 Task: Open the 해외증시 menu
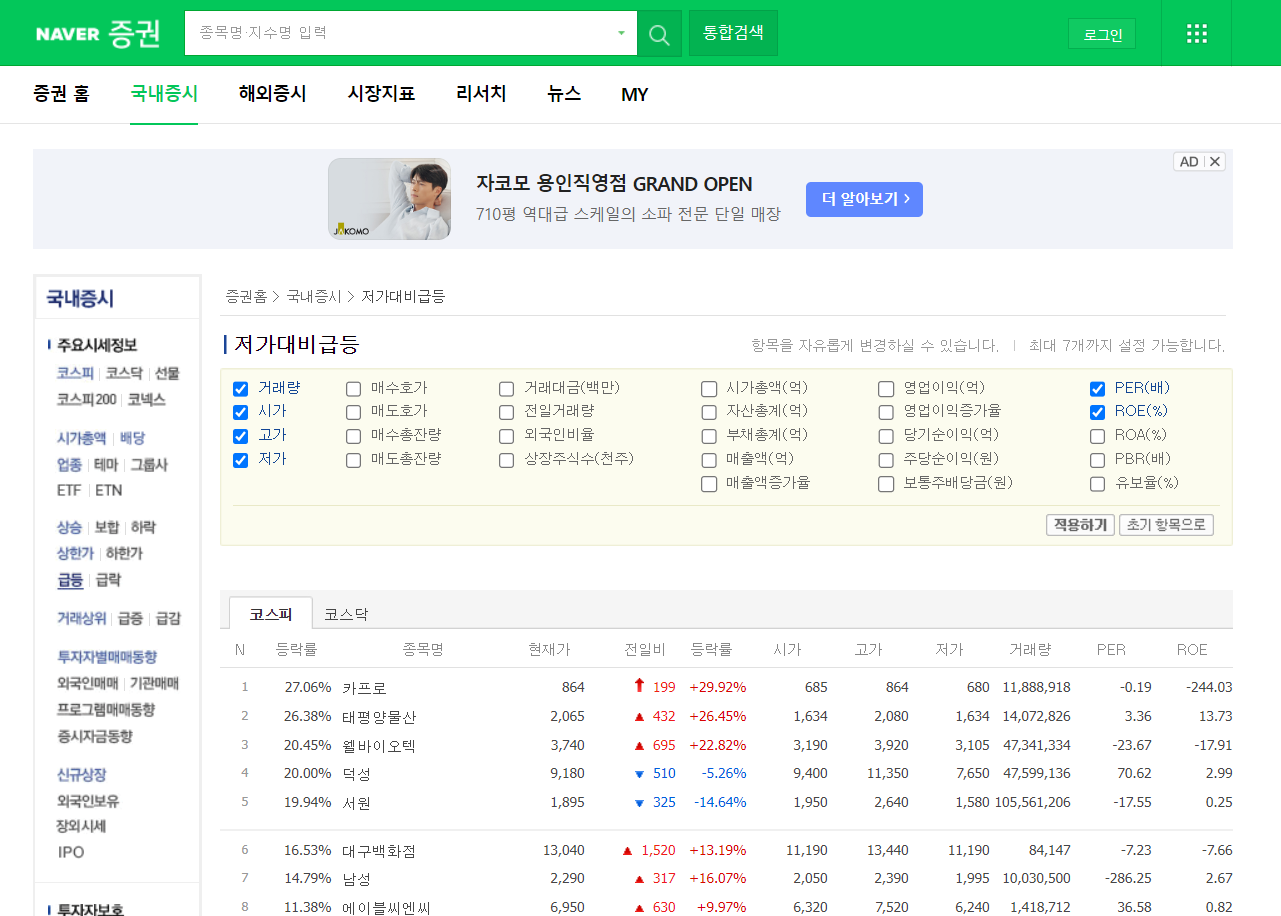tap(271, 94)
